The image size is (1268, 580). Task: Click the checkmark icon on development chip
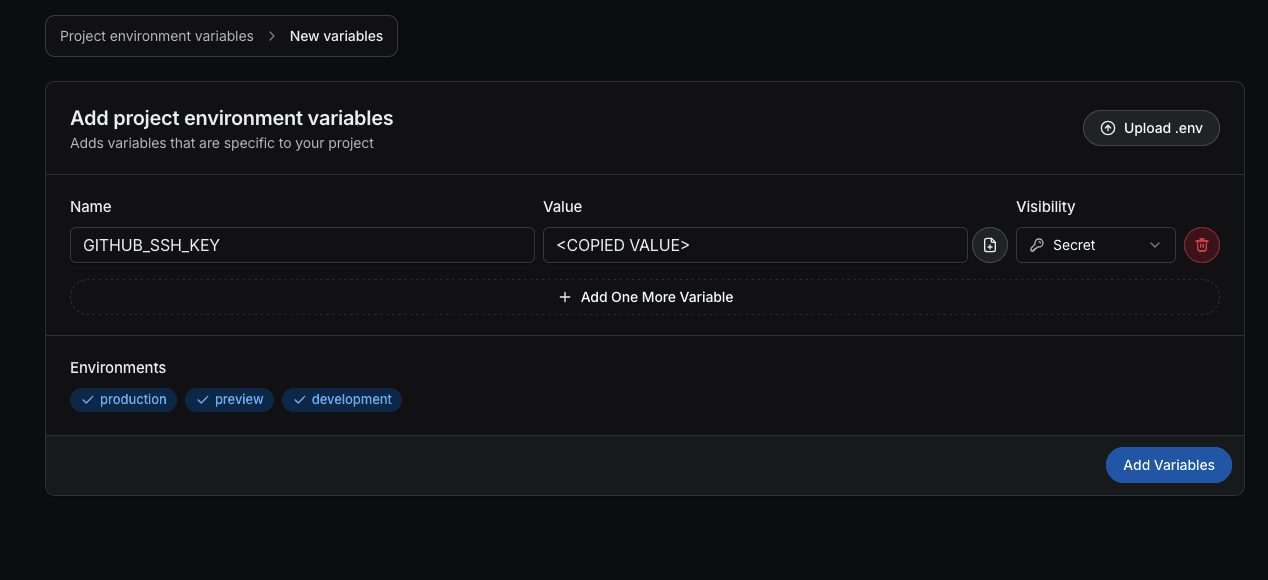[x=299, y=400]
